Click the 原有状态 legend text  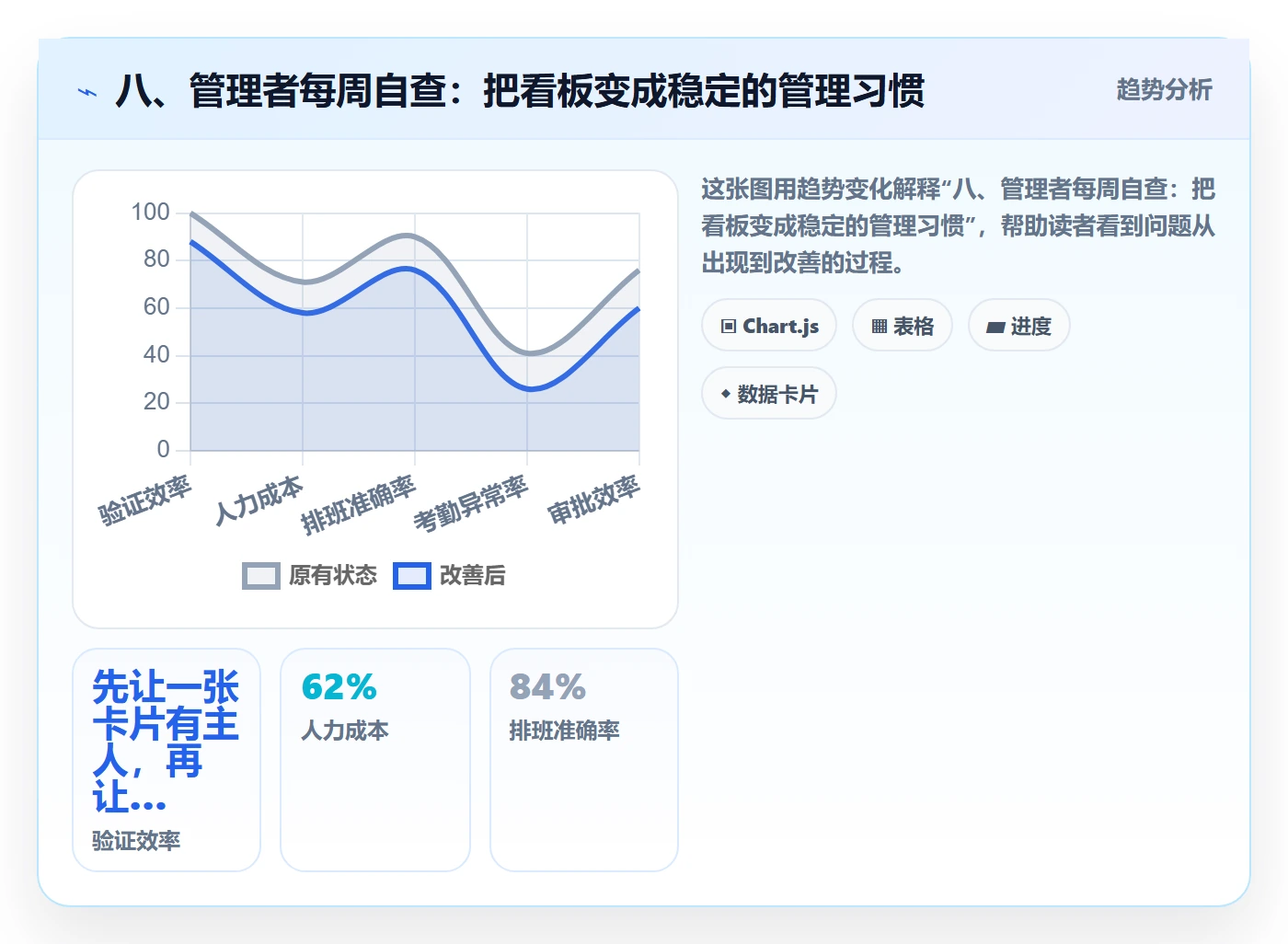click(333, 576)
